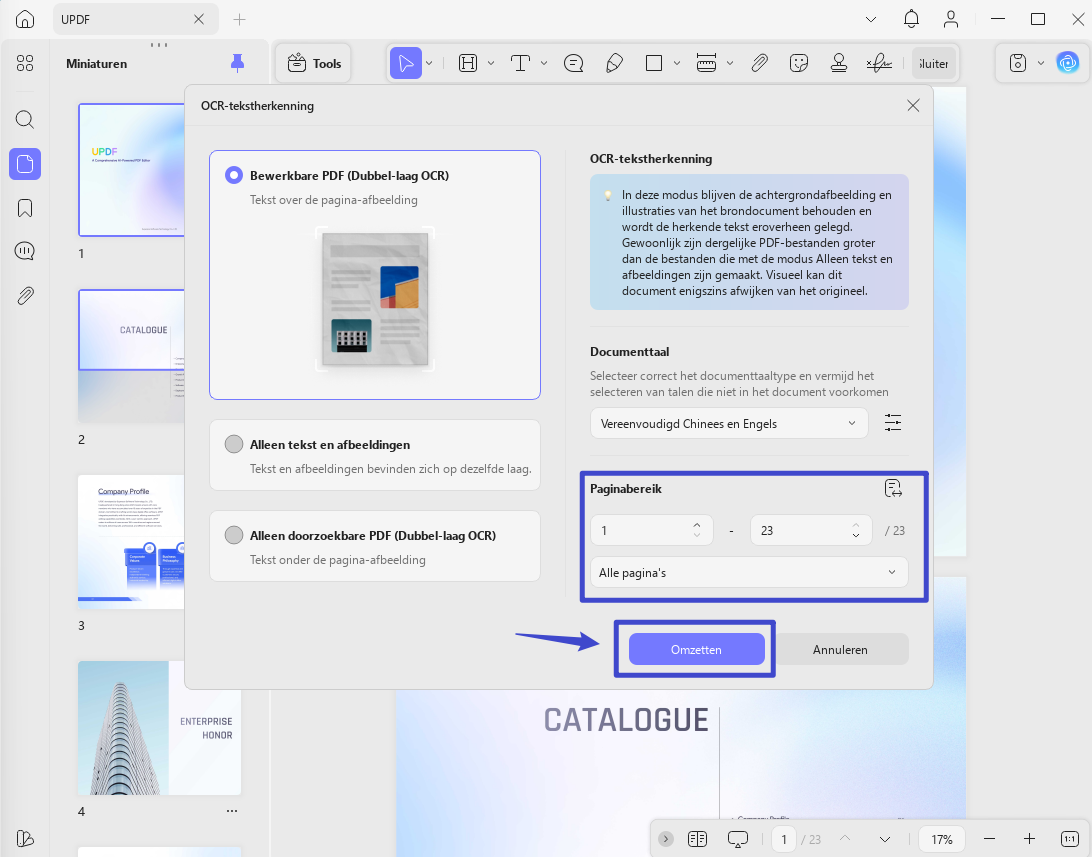Open more options for page 4 thumbnail
Image resolution: width=1092 pixels, height=857 pixels.
[232, 811]
